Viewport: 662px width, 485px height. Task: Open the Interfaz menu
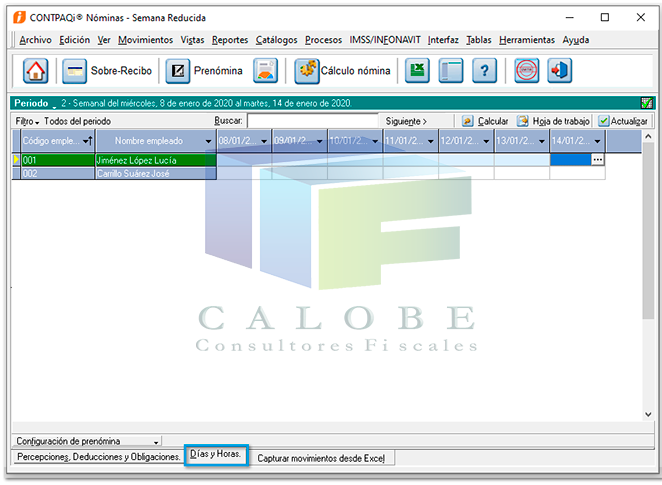tap(443, 40)
